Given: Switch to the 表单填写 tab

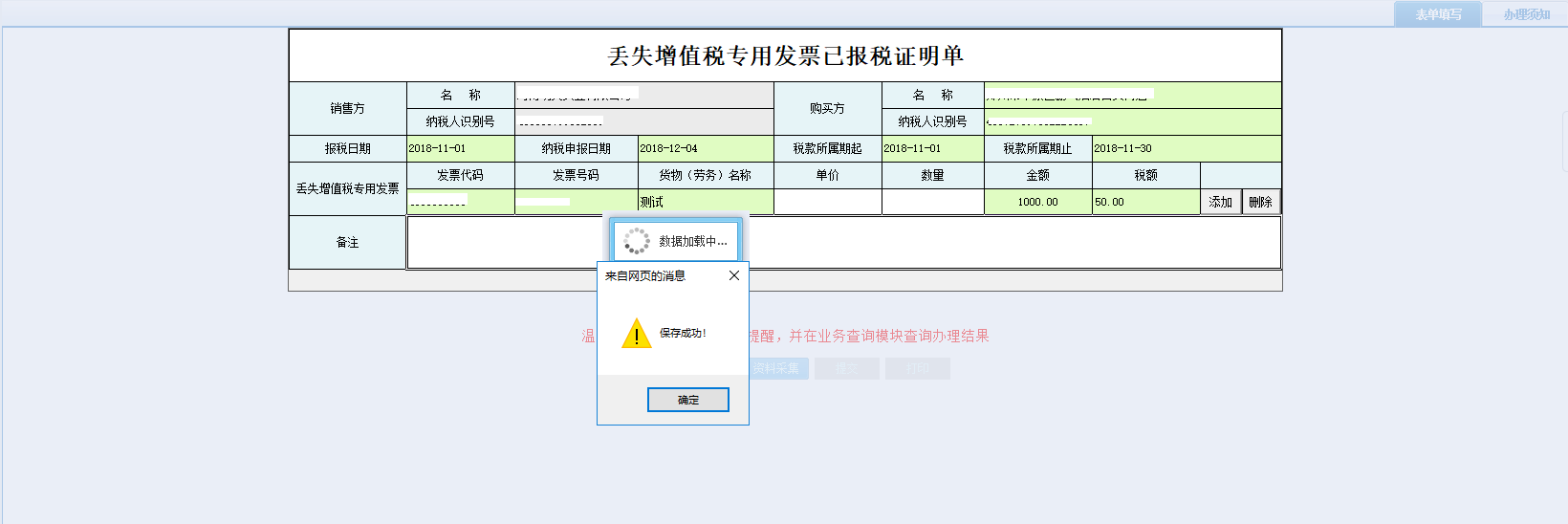Looking at the screenshot, I should 1438,14.
